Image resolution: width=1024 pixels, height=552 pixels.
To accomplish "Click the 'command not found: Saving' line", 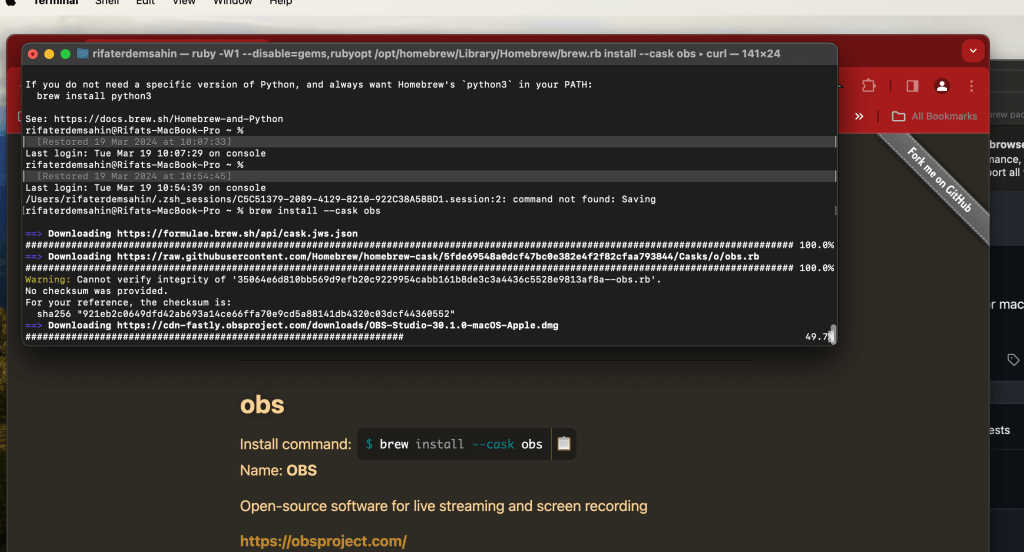I will (340, 199).
